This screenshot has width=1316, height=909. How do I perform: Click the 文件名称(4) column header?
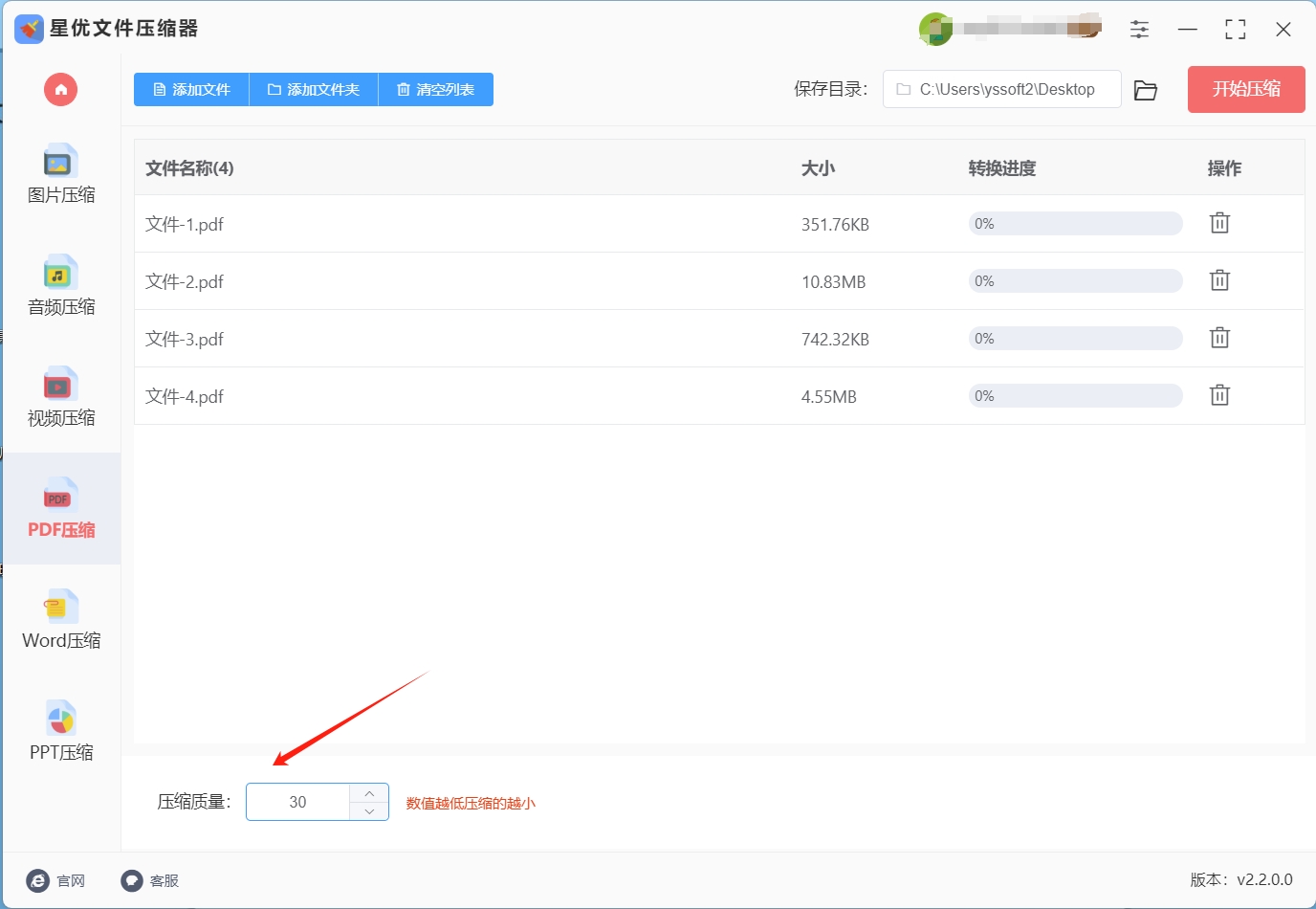(x=189, y=168)
